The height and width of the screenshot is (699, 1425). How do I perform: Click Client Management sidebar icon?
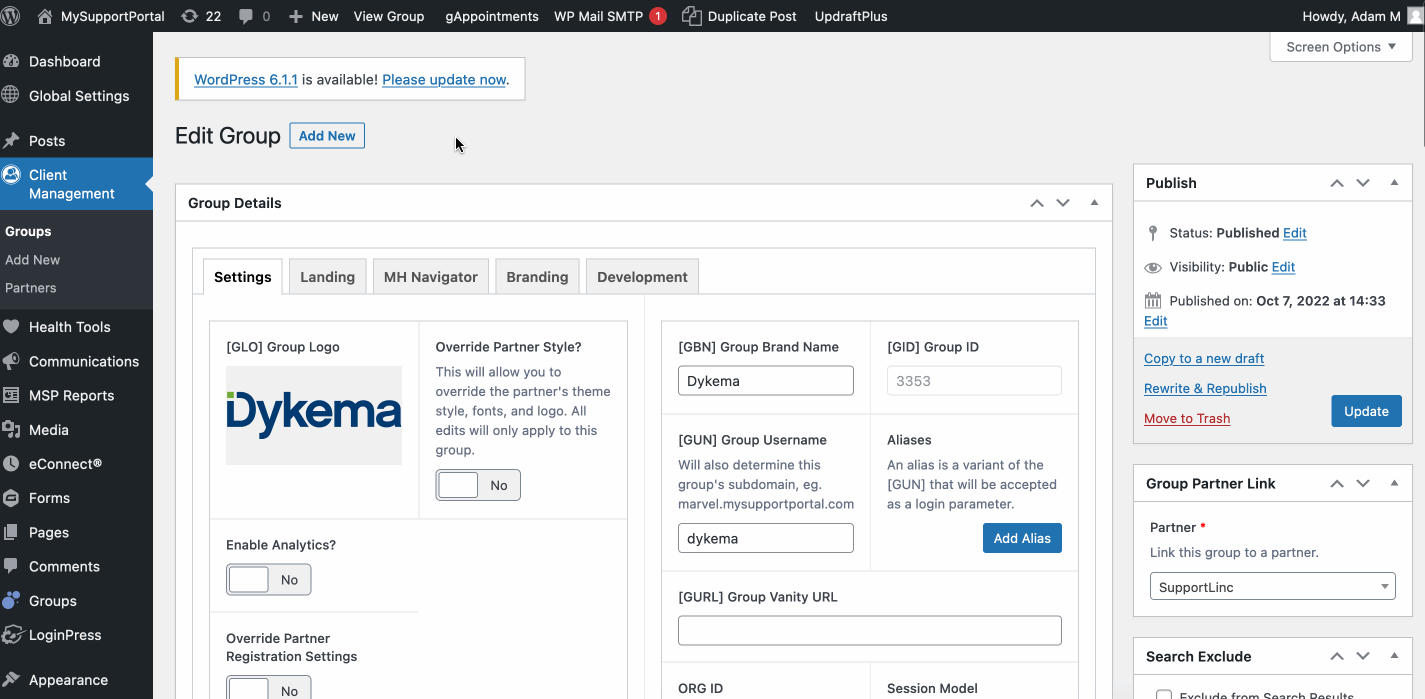(x=11, y=174)
